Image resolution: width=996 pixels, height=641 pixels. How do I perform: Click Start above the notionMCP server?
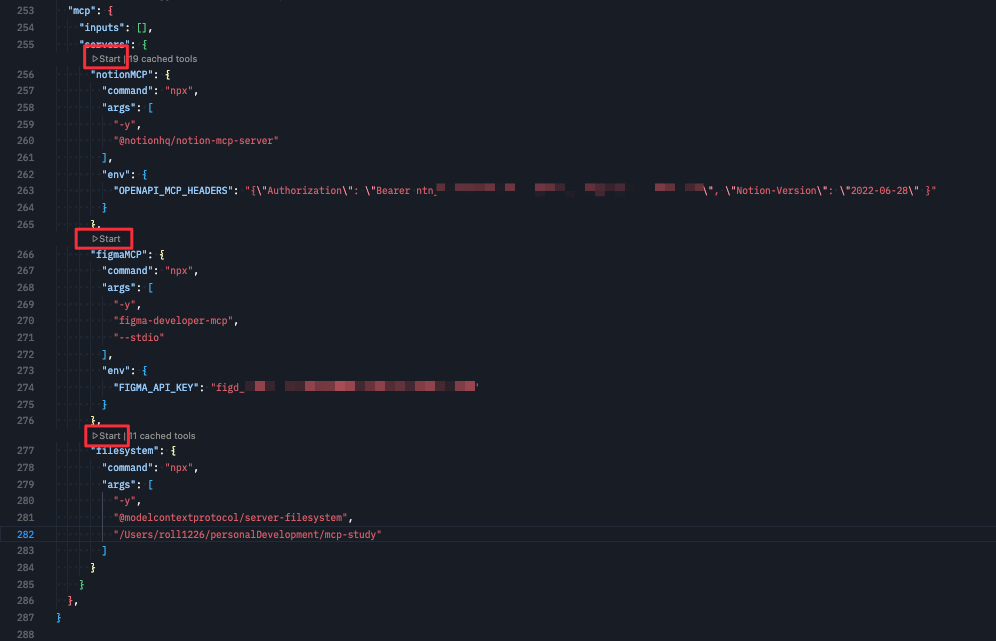click(106, 58)
